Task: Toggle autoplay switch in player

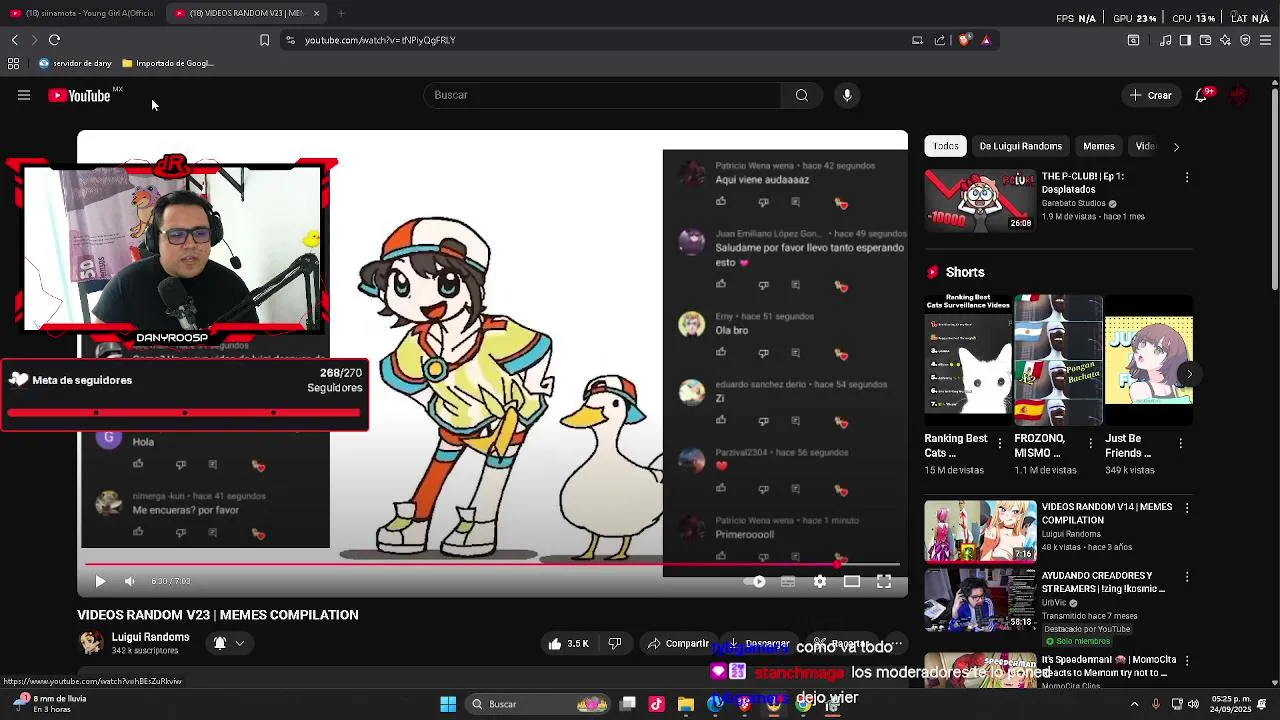Action: 755,581
